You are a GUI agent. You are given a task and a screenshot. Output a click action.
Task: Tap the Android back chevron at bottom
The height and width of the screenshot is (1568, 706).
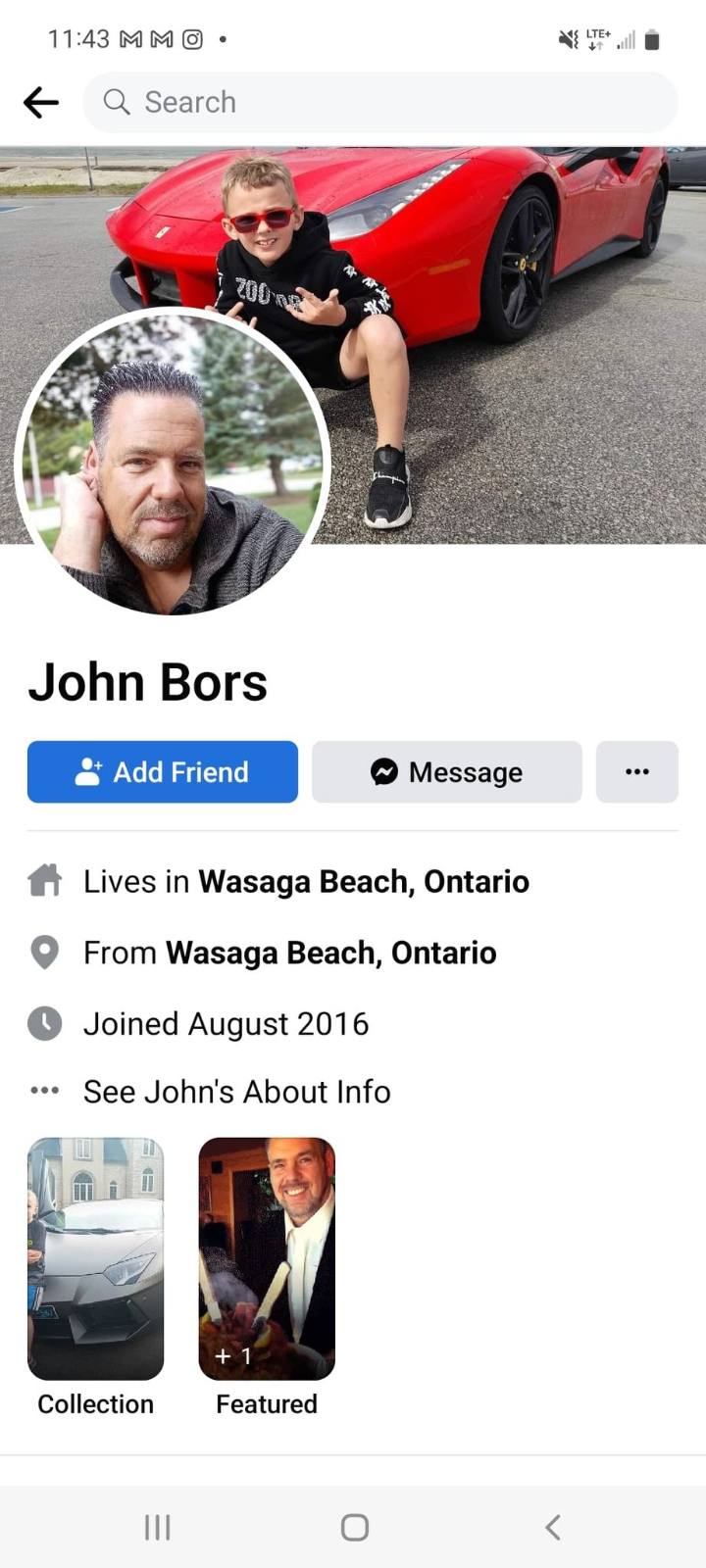pos(553,1527)
